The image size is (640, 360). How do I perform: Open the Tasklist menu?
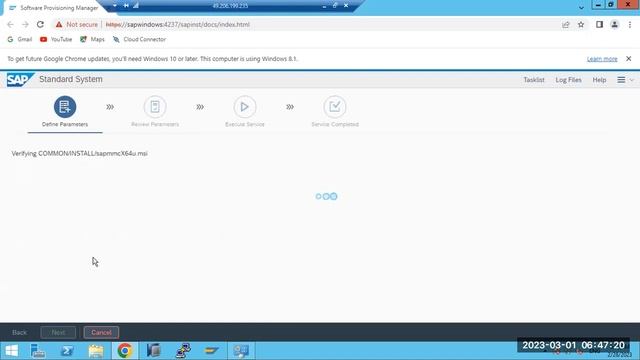coord(534,80)
